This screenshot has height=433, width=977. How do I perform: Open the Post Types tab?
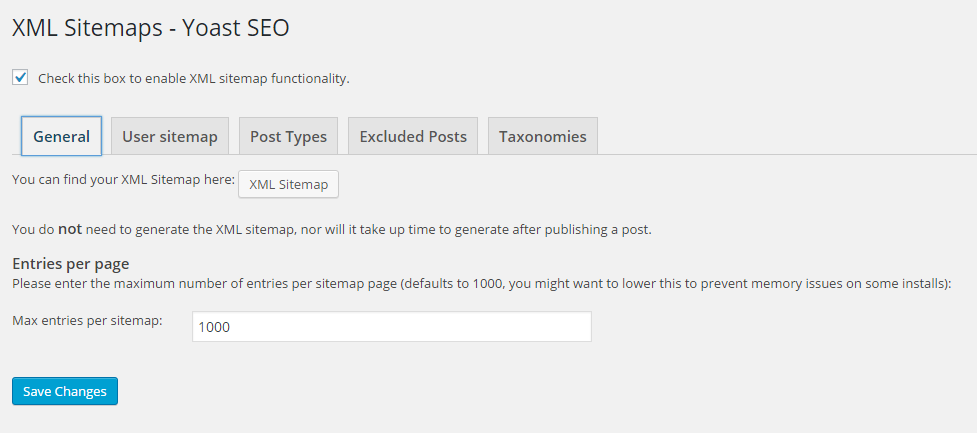pyautogui.click(x=288, y=136)
